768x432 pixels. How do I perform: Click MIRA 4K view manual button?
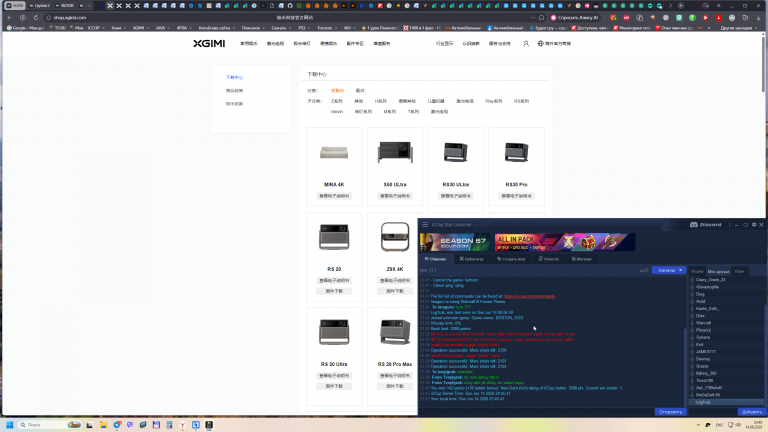pos(334,196)
